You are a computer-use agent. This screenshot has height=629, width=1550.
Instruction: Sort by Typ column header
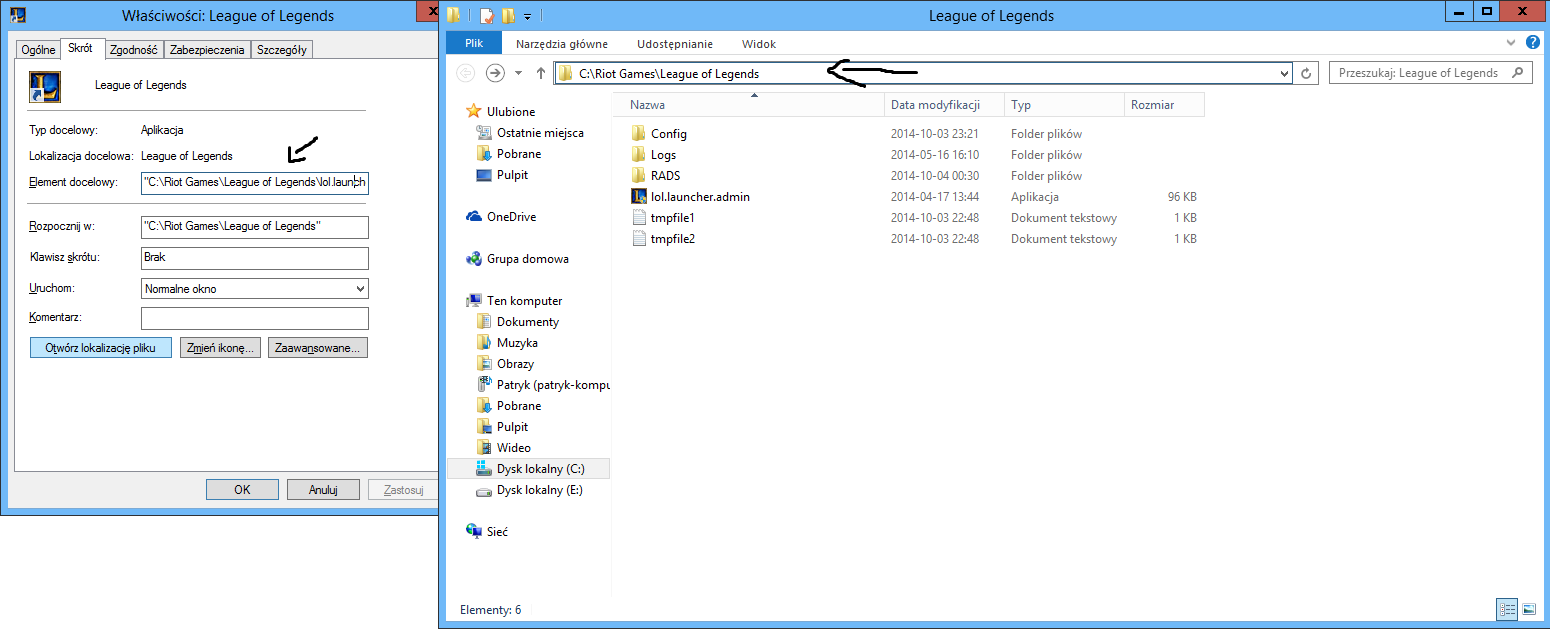pyautogui.click(x=1065, y=104)
